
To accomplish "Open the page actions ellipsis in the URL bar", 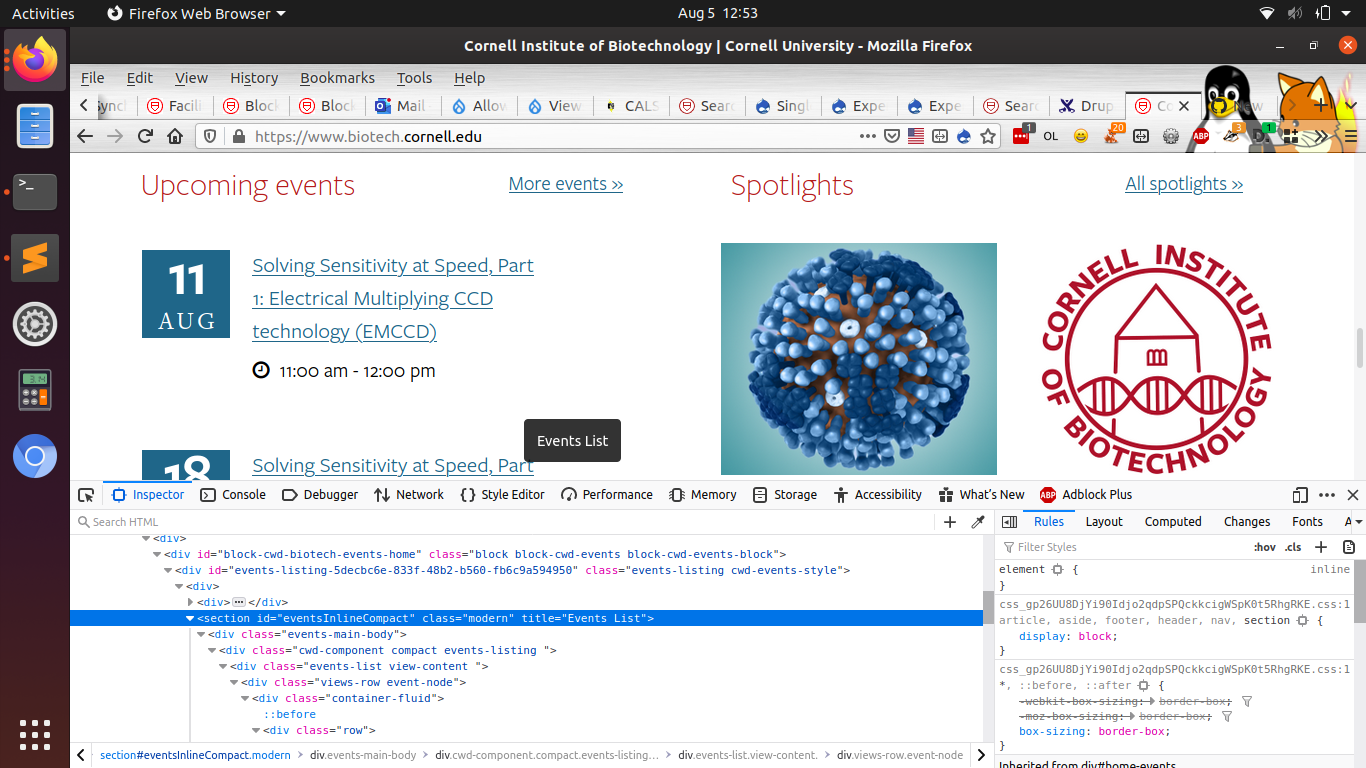I will (868, 136).
